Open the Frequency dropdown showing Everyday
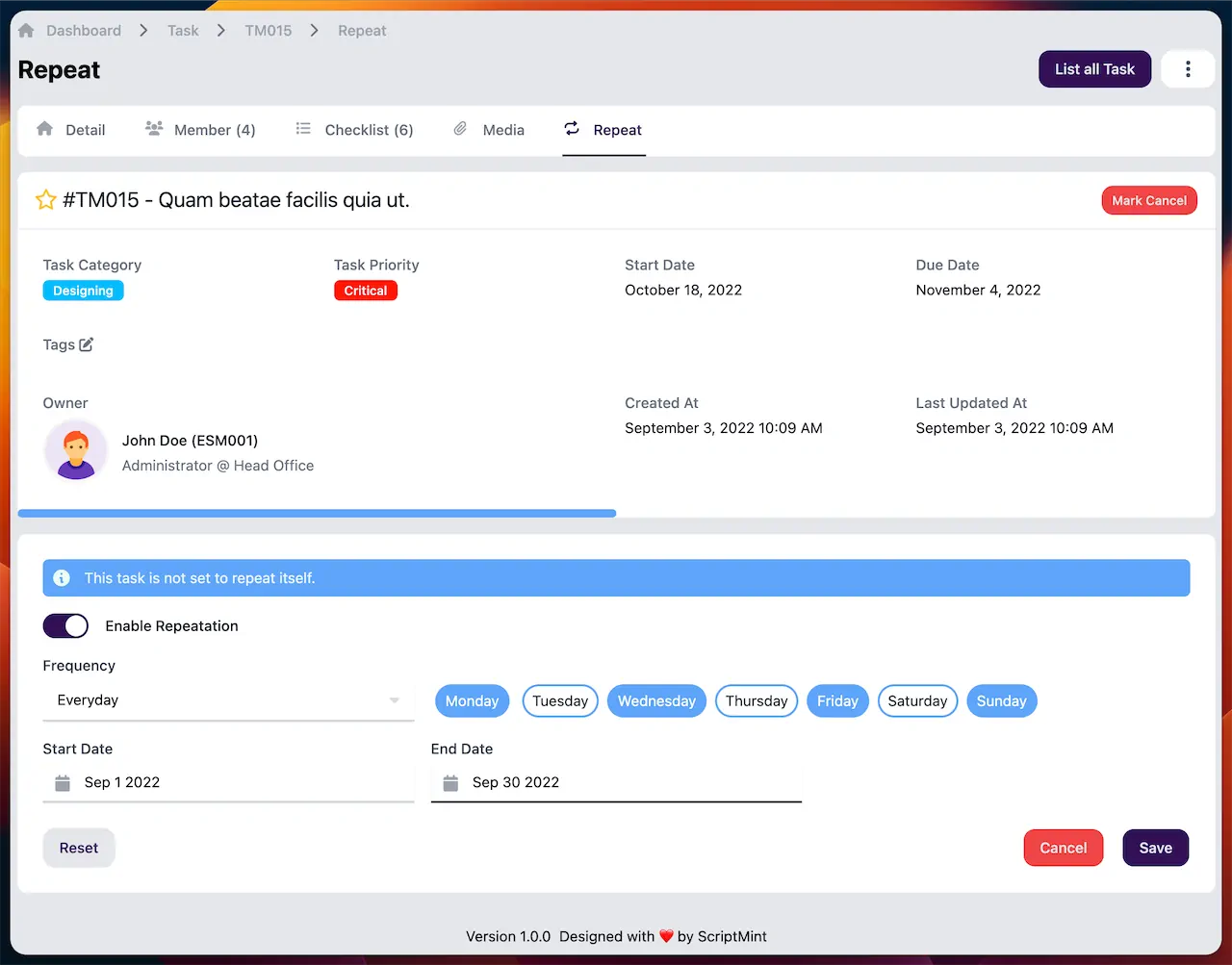Image resolution: width=1232 pixels, height=965 pixels. pyautogui.click(x=229, y=700)
